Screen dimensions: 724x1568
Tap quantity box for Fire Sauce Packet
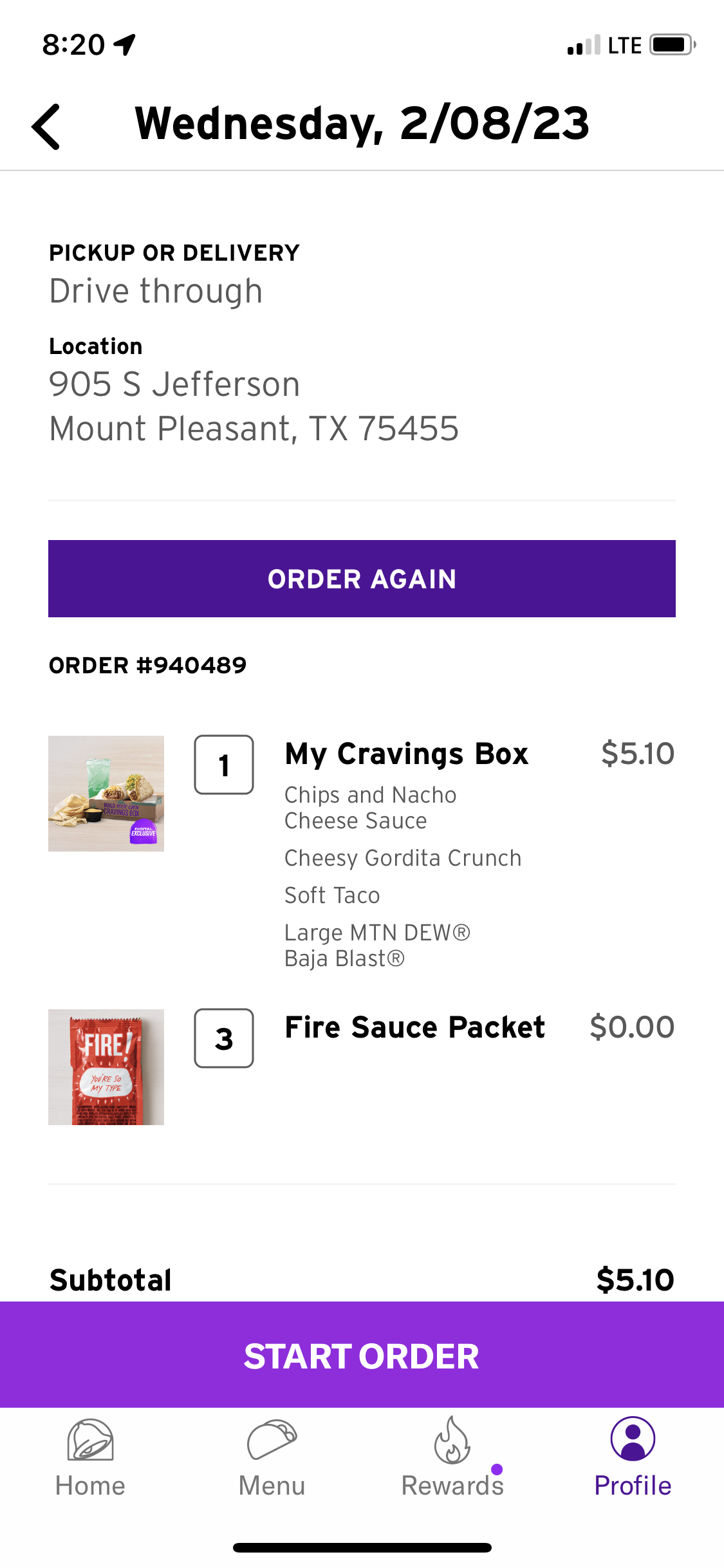[224, 1038]
